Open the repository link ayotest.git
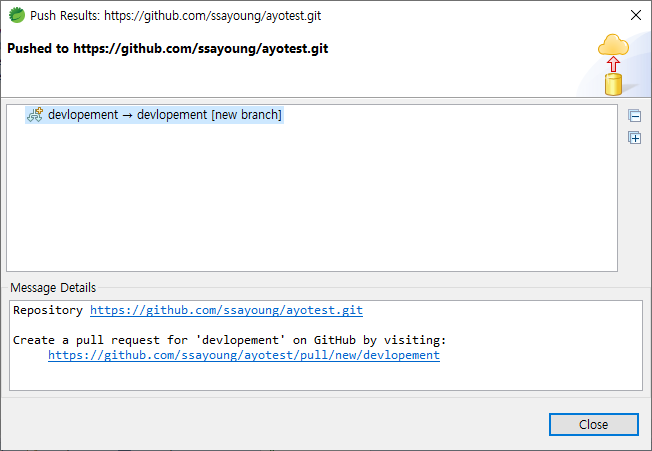 (x=226, y=310)
